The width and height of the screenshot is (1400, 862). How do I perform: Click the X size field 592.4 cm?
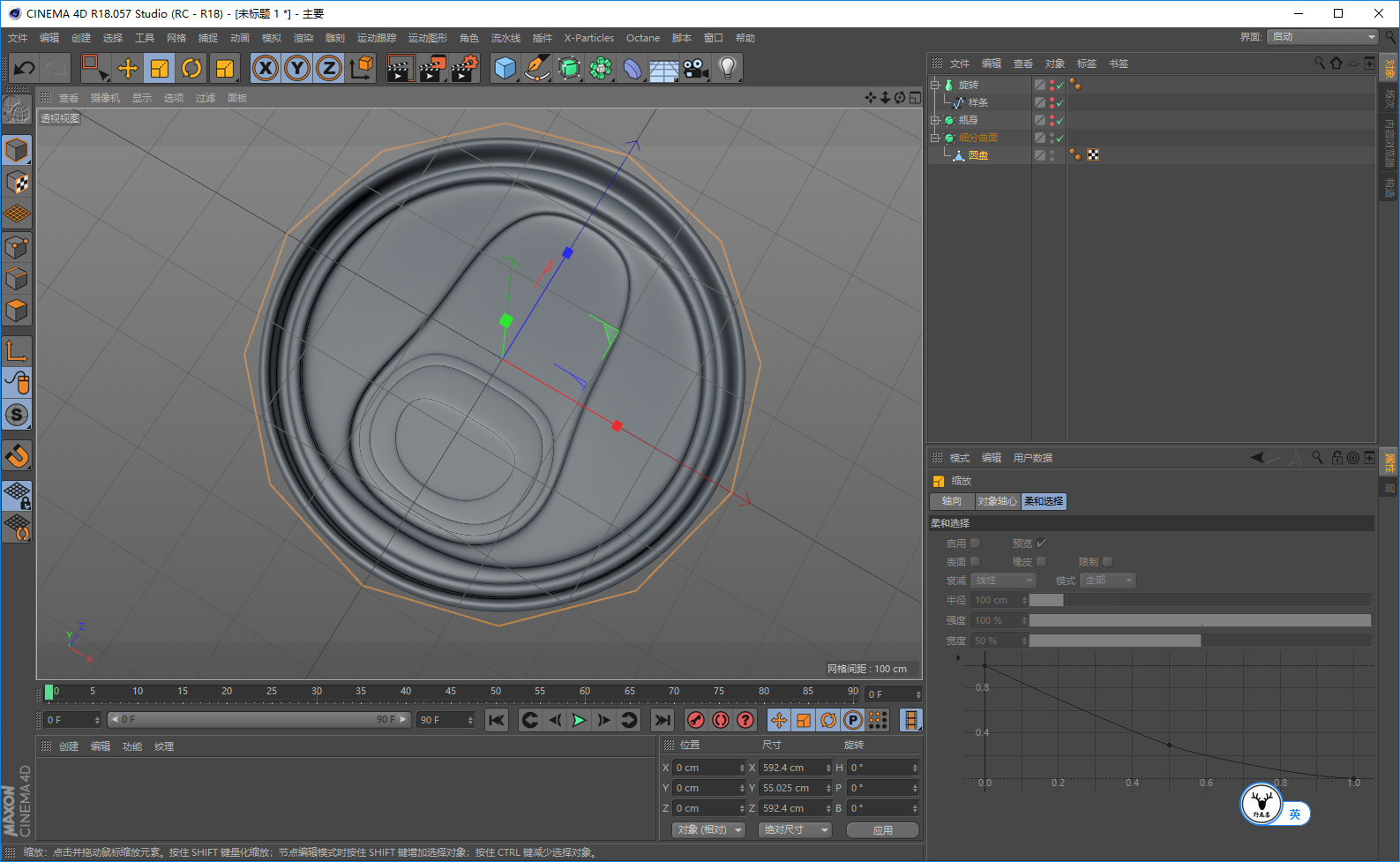791,768
